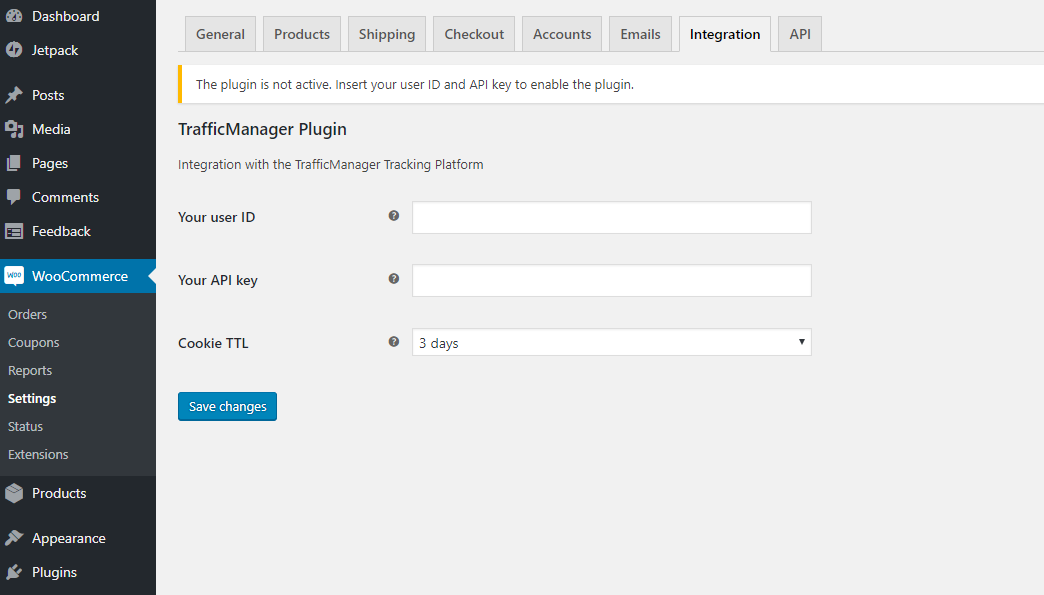Click the Jetpack logo icon
Screen dimensions: 1044x595
point(13,50)
